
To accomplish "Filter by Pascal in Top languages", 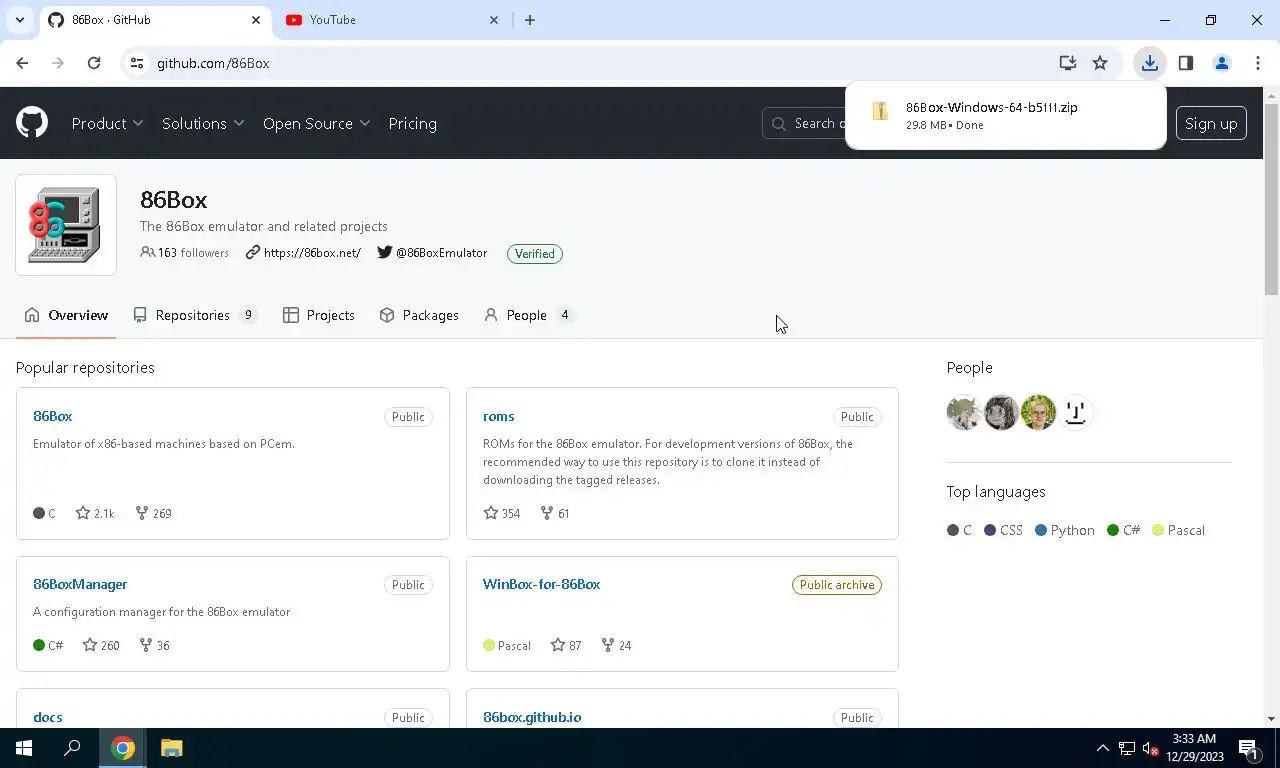I will (1178, 530).
